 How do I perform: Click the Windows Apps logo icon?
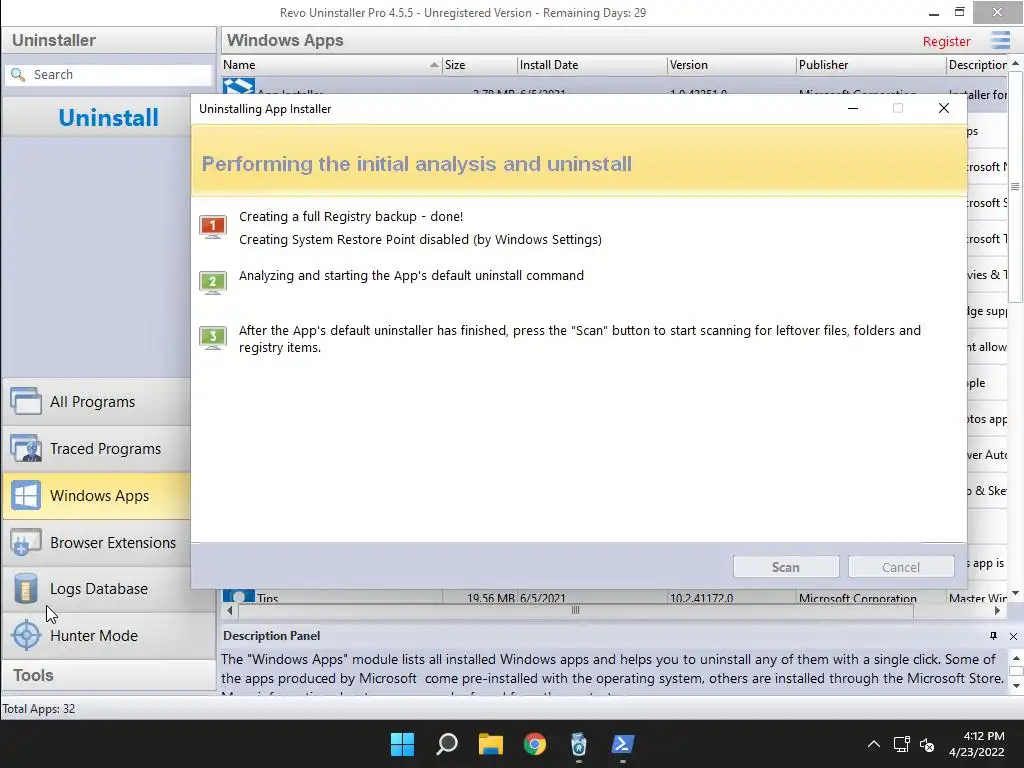pyautogui.click(x=26, y=496)
